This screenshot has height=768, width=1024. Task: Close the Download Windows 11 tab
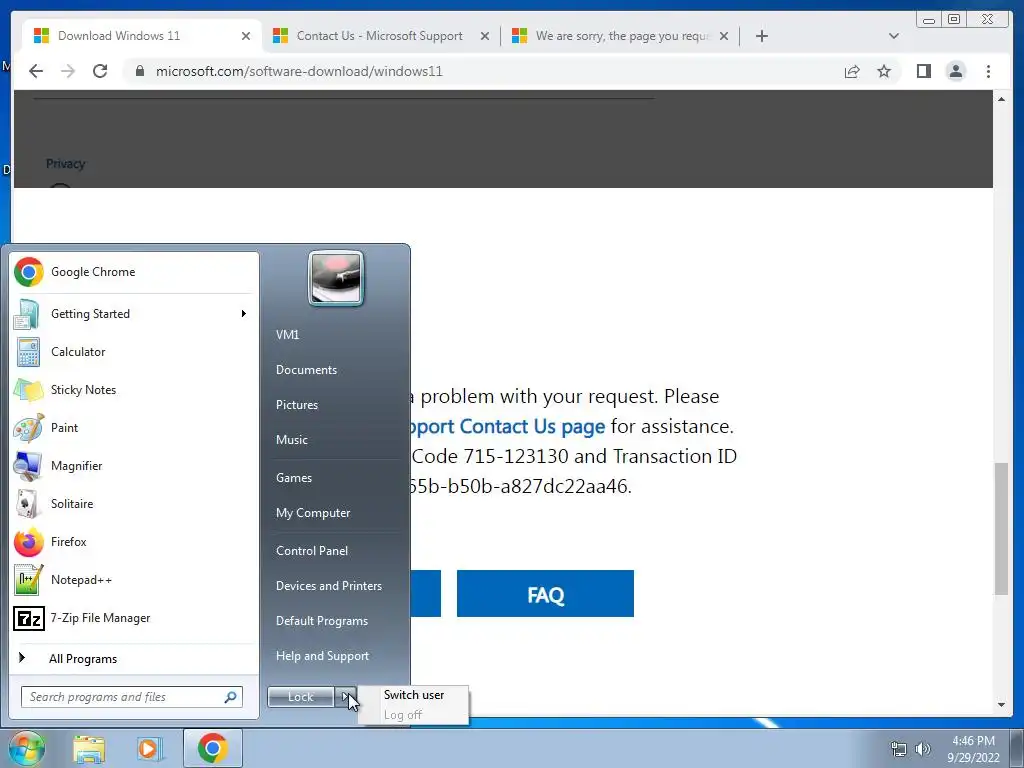[246, 36]
